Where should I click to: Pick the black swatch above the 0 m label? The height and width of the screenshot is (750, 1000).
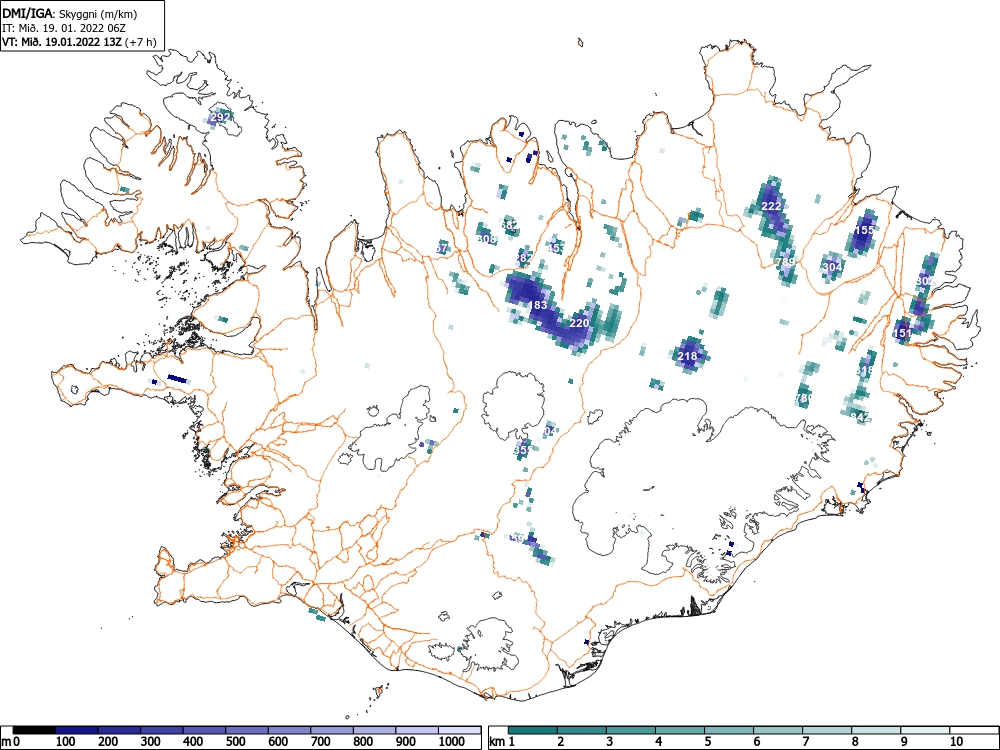coord(34,730)
